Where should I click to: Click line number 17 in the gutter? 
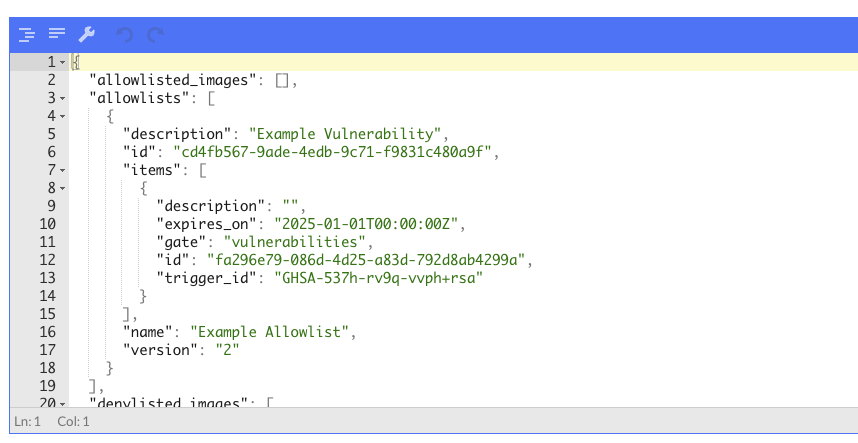(47, 348)
